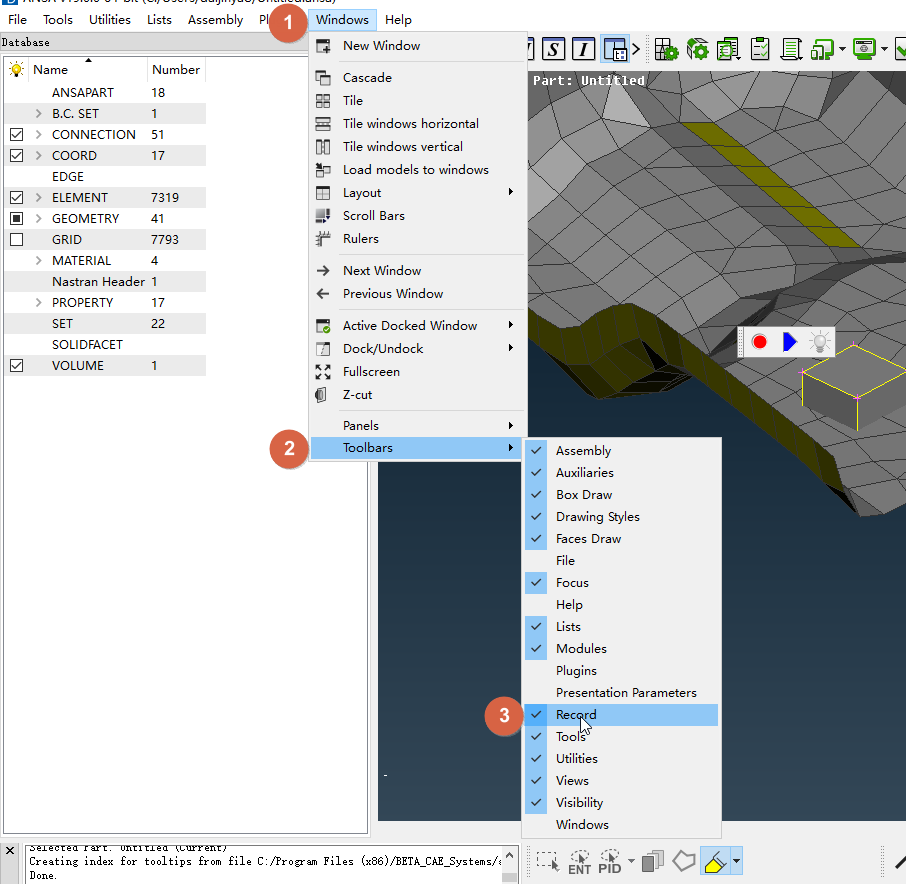Open the Panels submenu

coord(418,426)
